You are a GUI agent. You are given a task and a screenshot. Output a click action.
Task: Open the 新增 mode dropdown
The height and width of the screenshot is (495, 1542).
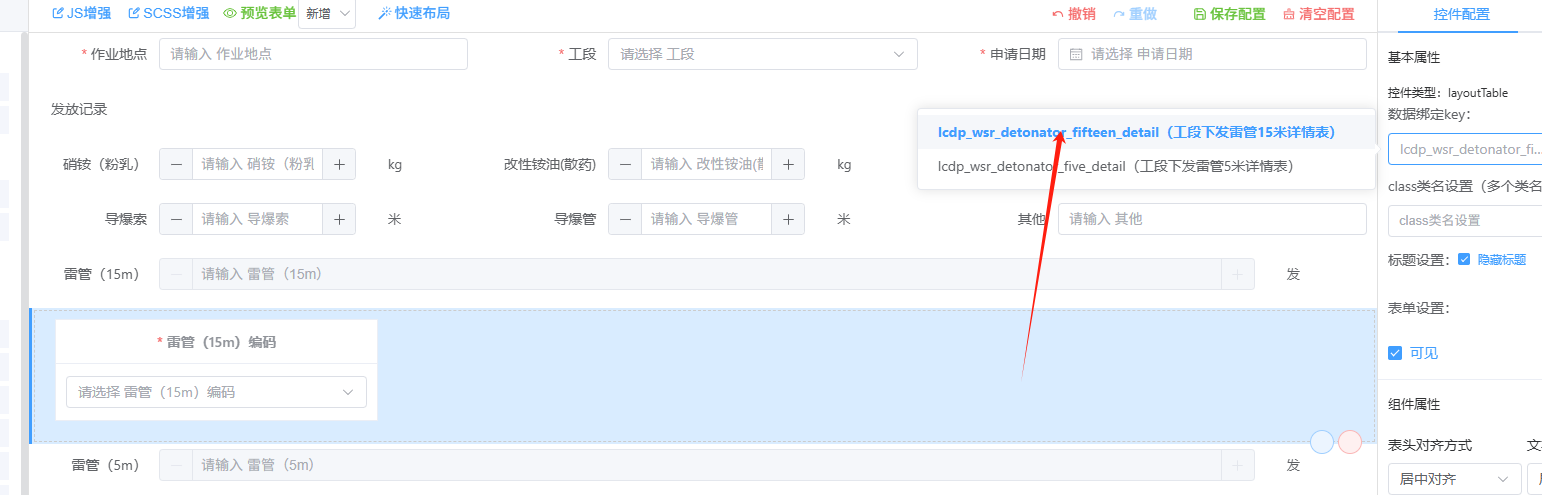point(327,14)
